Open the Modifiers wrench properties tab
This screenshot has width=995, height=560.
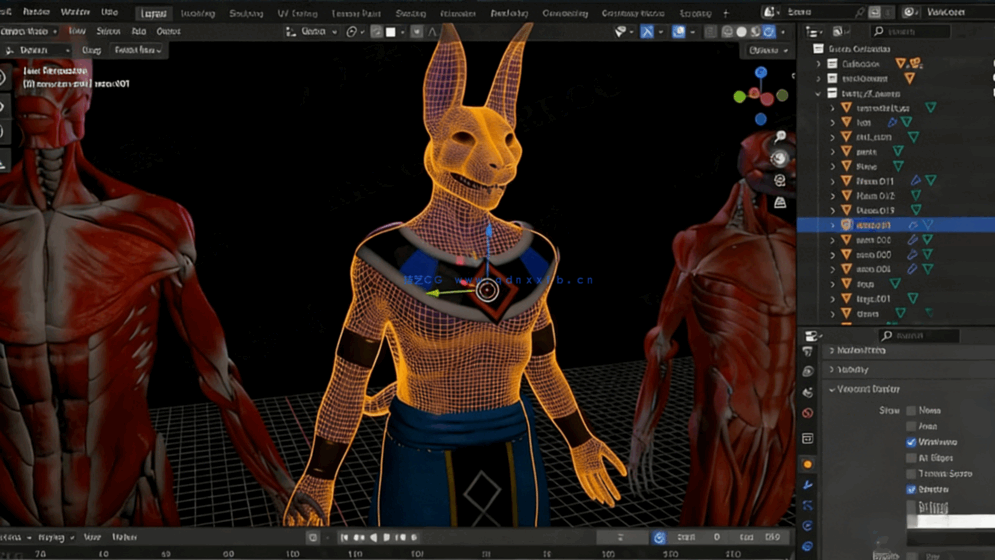[x=807, y=485]
